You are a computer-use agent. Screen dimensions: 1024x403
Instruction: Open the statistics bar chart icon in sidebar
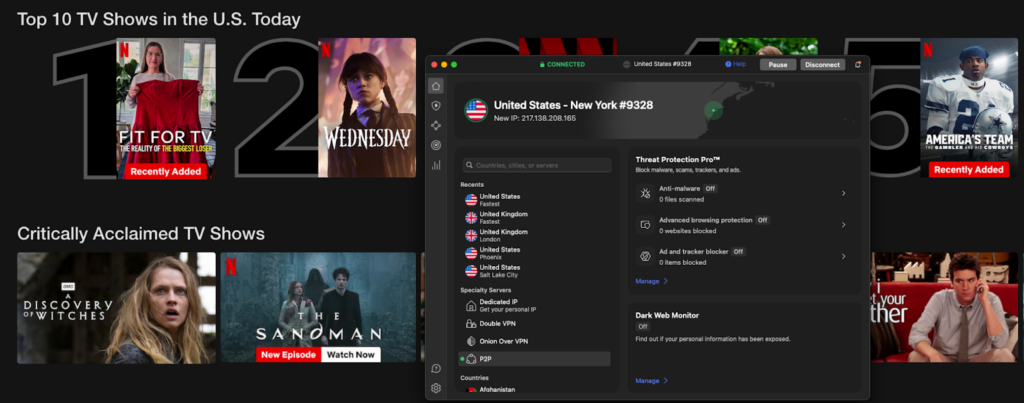[x=436, y=165]
